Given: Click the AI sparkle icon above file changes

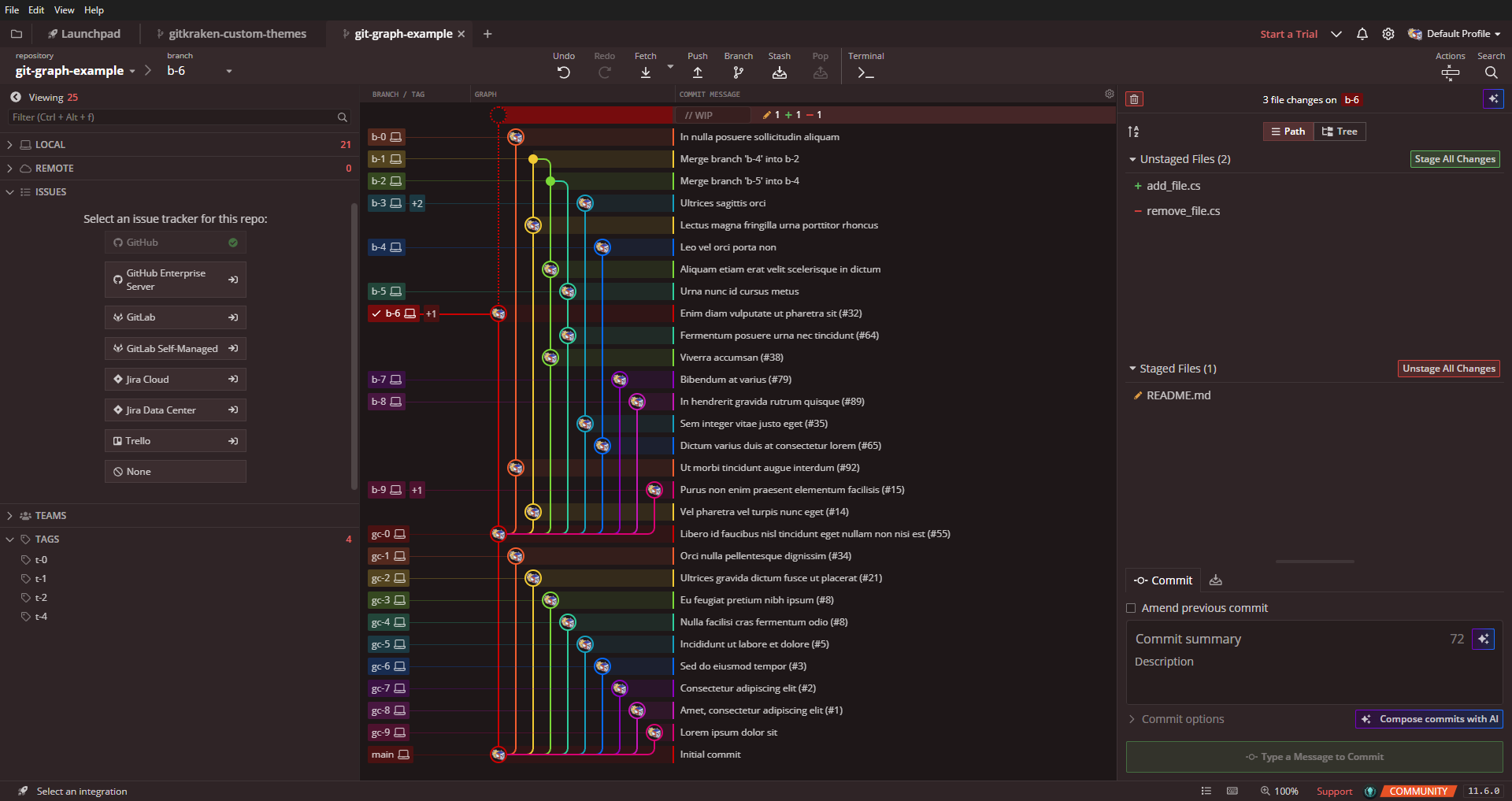Looking at the screenshot, I should point(1494,98).
